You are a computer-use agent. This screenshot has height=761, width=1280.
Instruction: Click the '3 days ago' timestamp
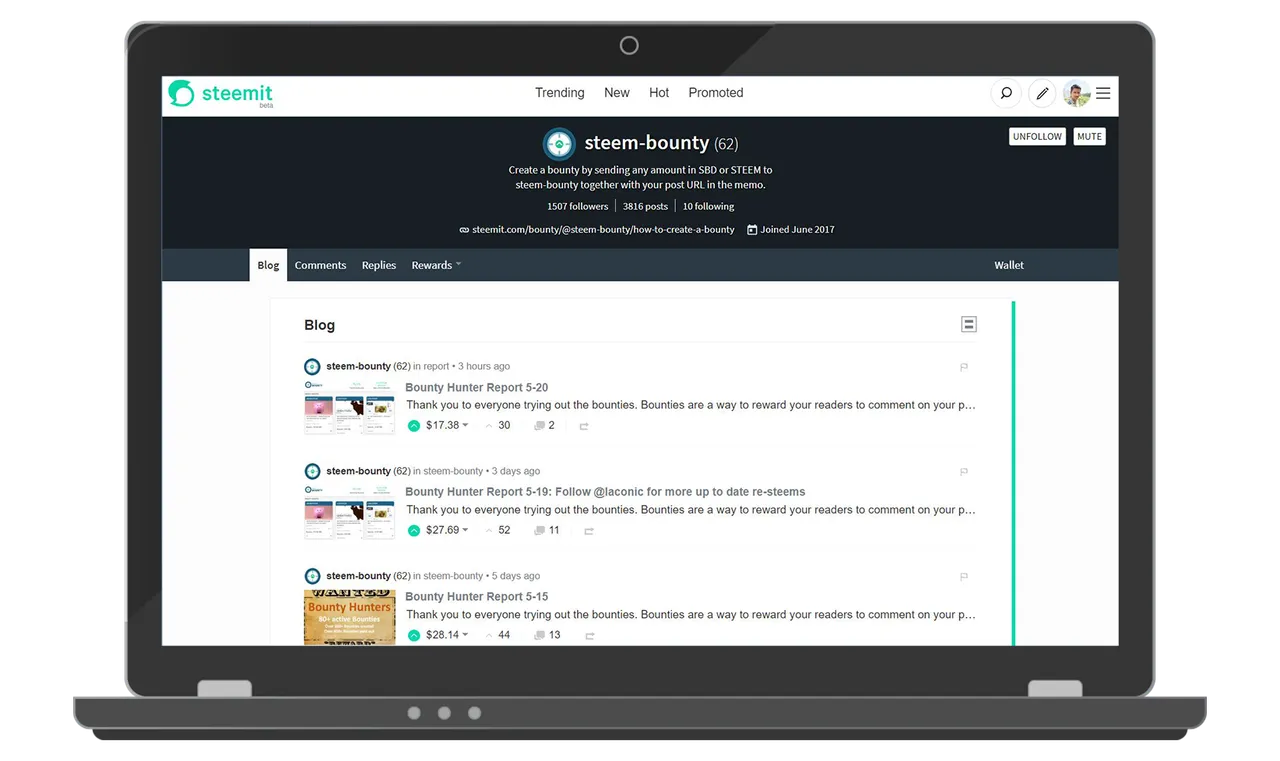[516, 471]
